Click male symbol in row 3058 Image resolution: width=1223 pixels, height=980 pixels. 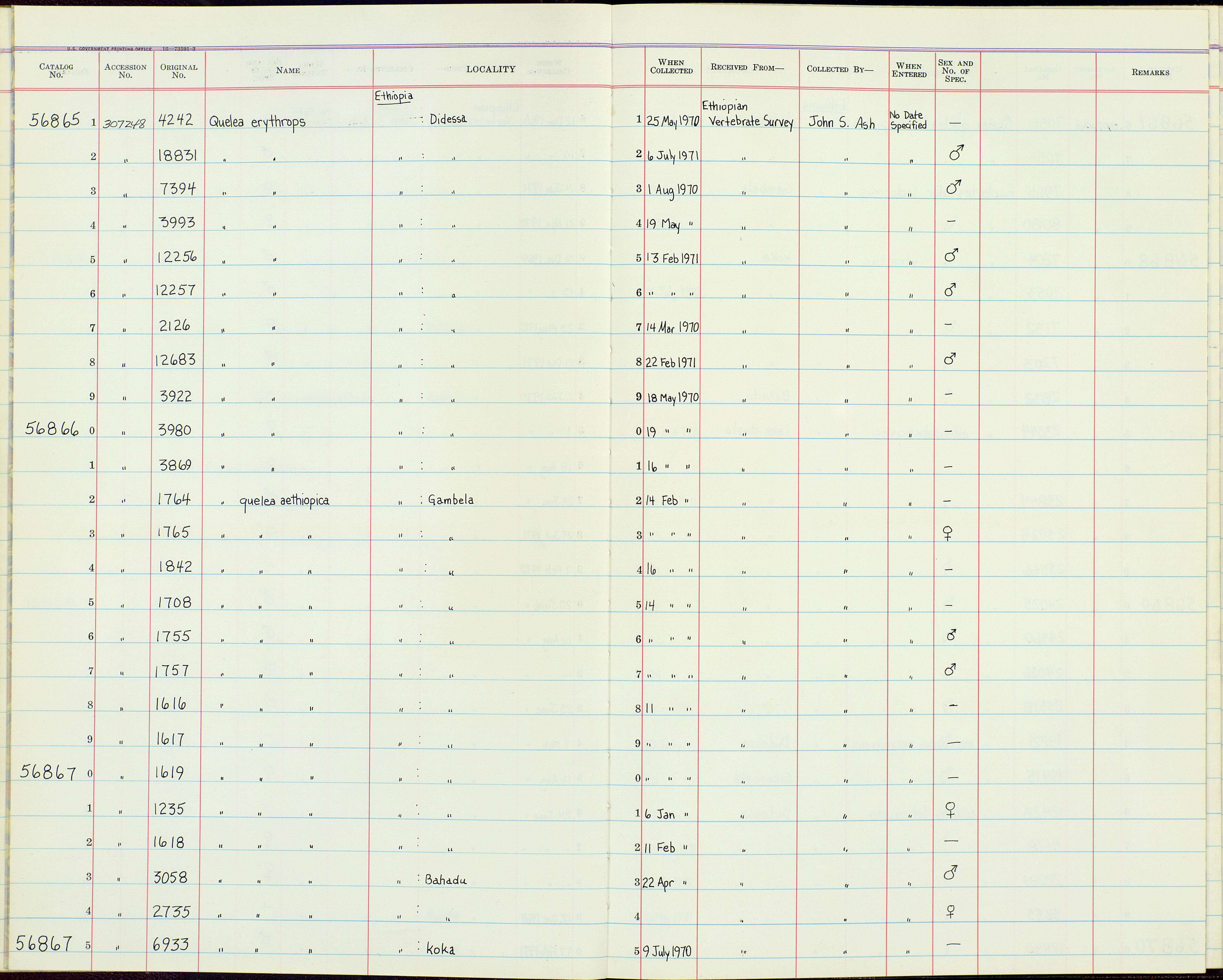point(951,872)
